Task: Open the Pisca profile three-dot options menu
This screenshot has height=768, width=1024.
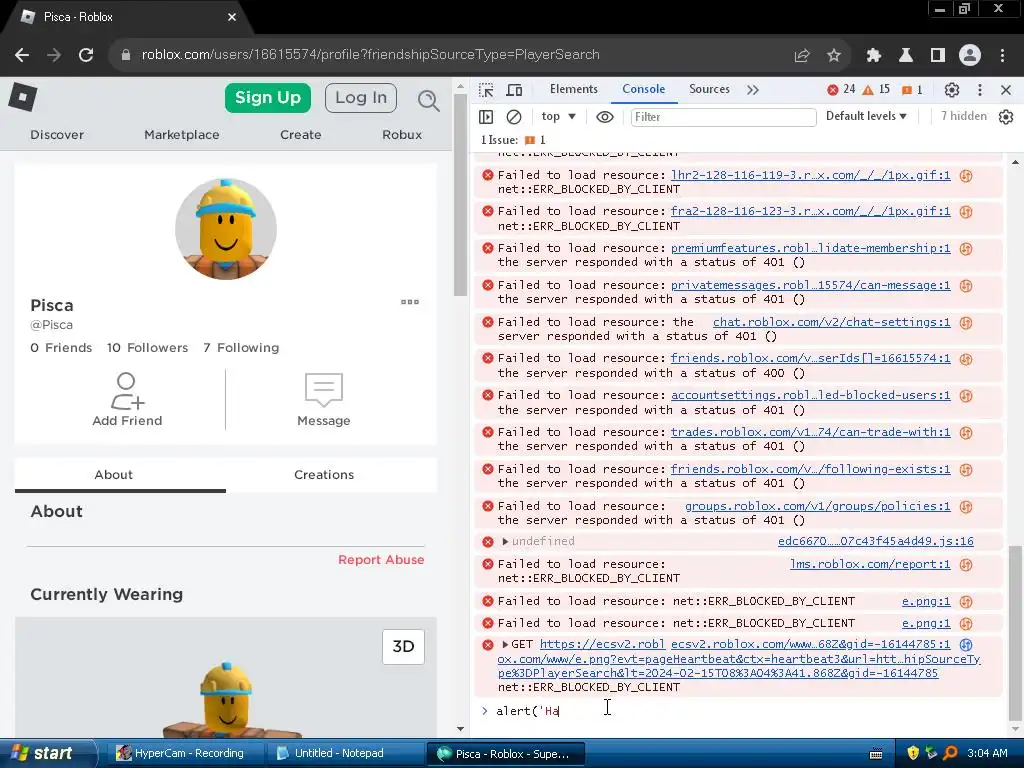Action: pos(409,302)
